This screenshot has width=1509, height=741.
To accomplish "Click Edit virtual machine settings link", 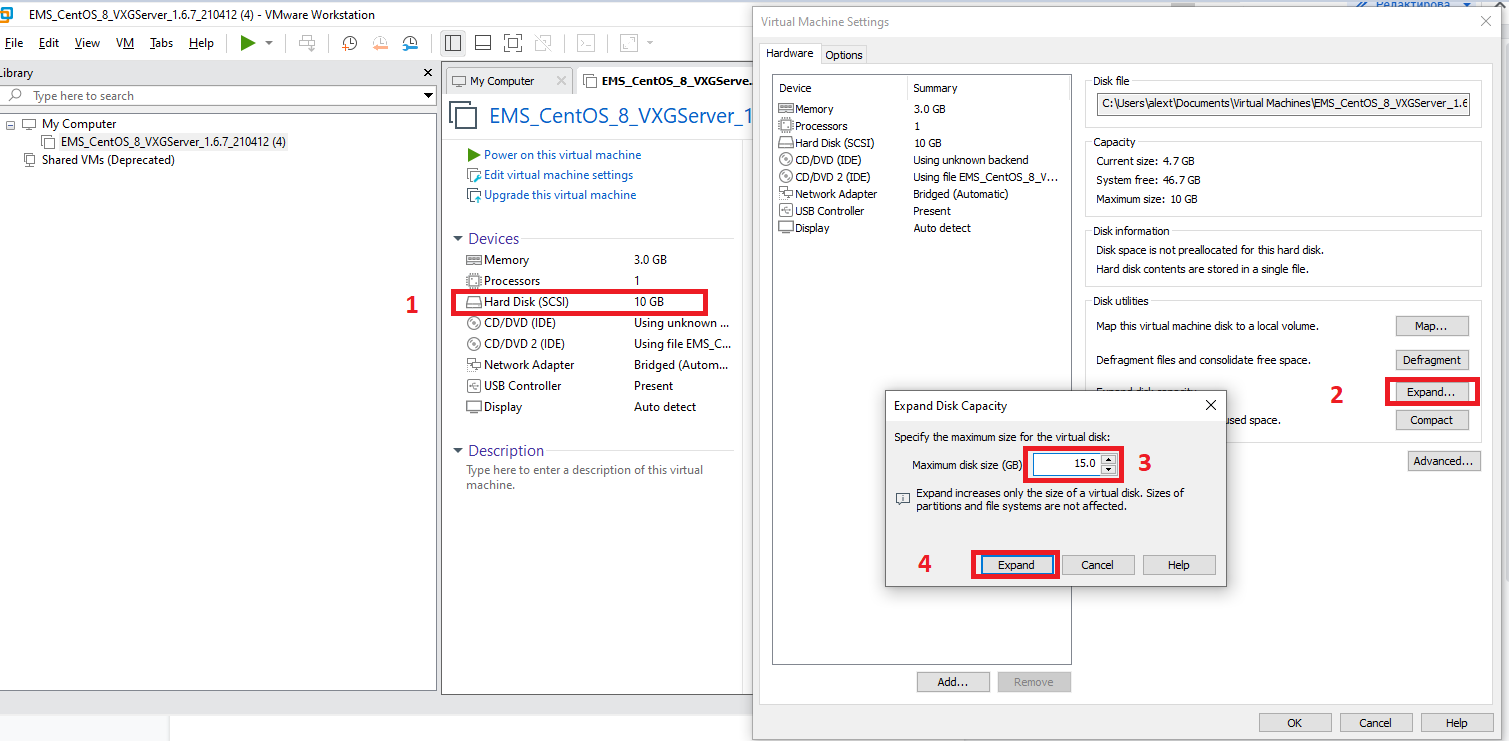I will [558, 175].
